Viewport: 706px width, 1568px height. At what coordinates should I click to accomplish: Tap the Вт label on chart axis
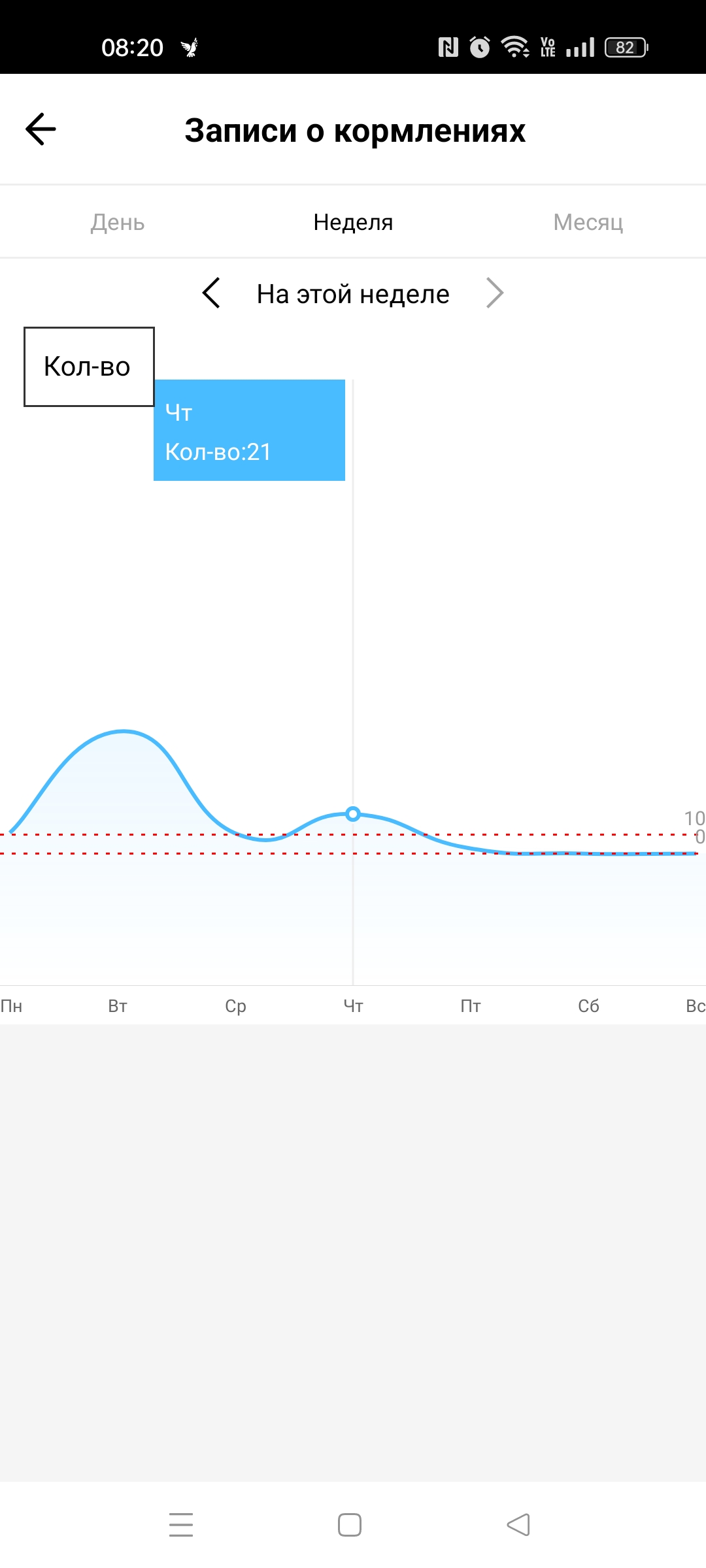(118, 1006)
